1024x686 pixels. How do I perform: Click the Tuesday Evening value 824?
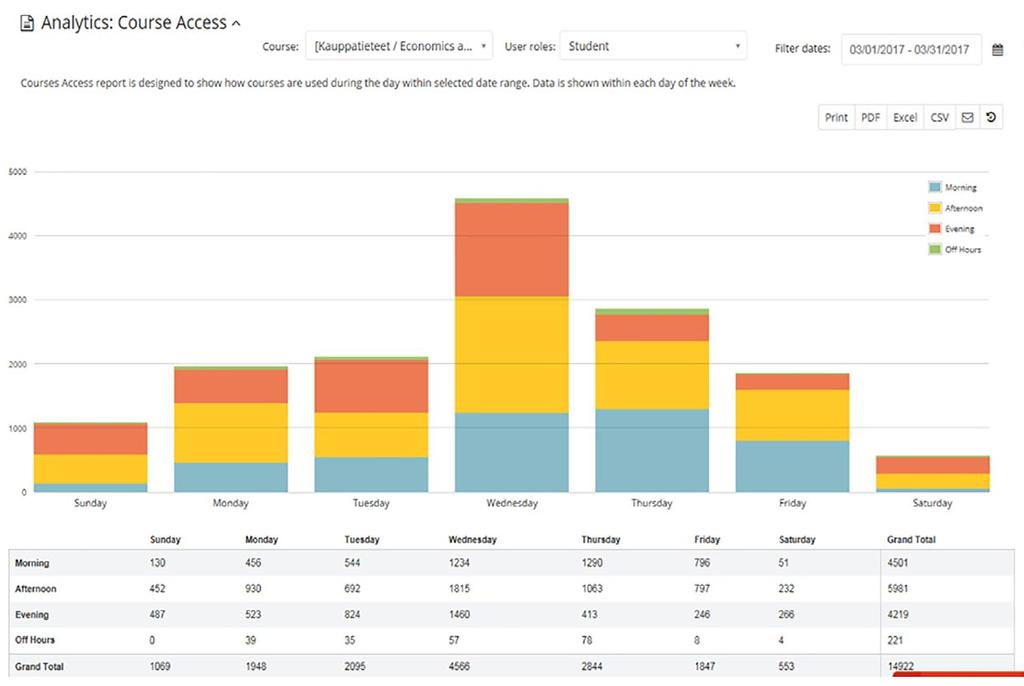pos(352,615)
